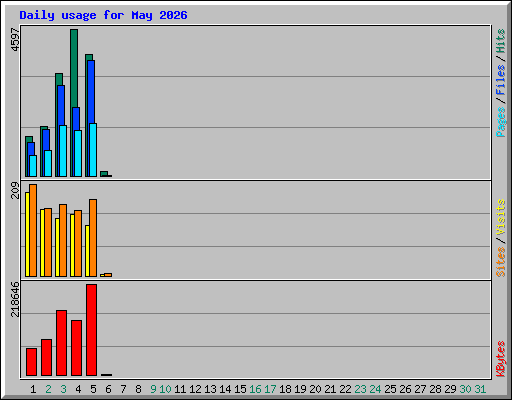Click green day 31 on the x-axis
This screenshot has width=512, height=400.
(480, 389)
